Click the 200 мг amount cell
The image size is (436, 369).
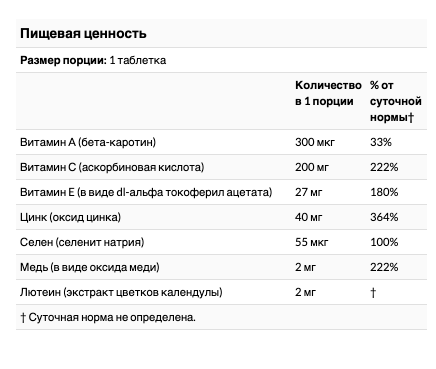(312, 167)
